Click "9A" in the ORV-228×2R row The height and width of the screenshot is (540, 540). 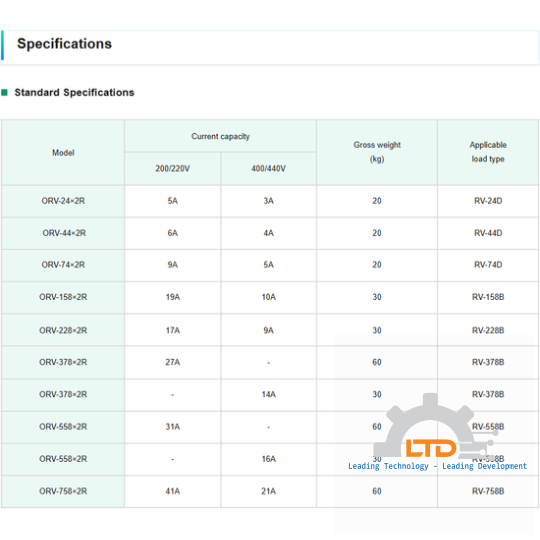[268, 330]
